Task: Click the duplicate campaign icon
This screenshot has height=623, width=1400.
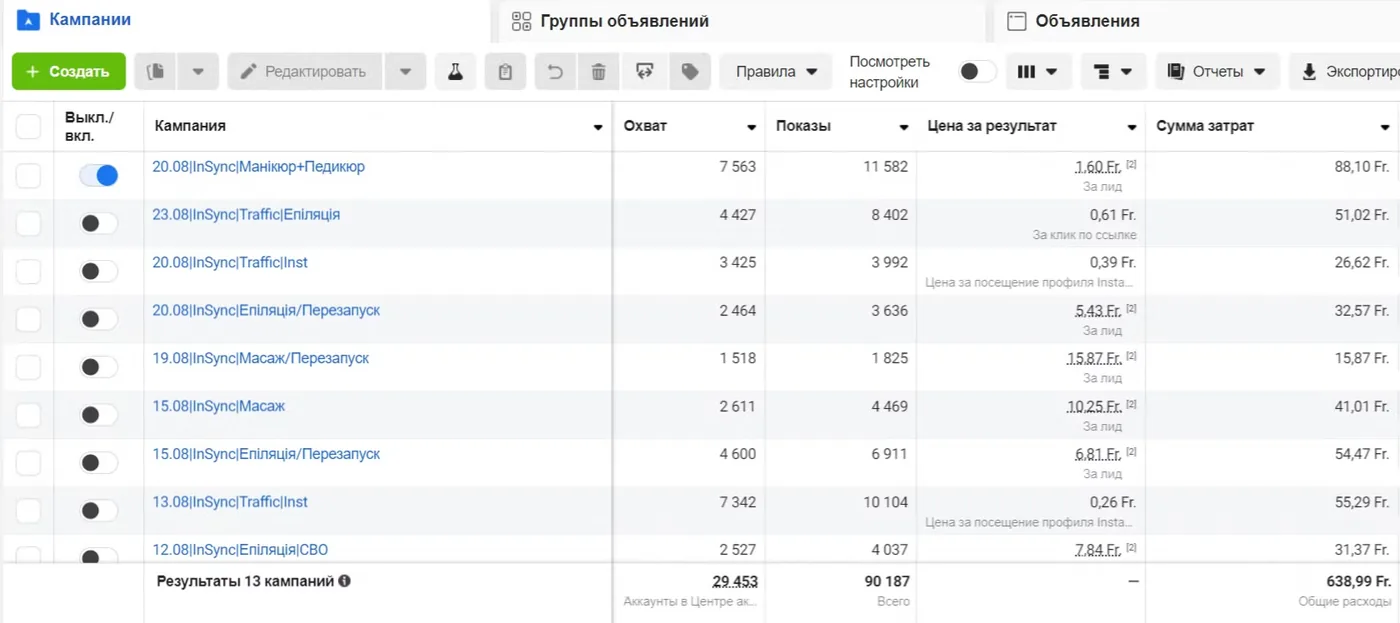Action: 155,72
